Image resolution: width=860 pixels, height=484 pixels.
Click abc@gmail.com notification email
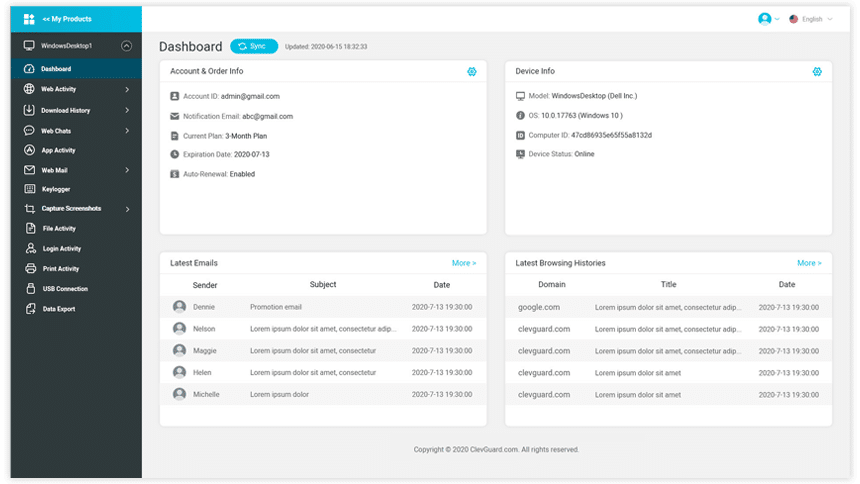(268, 116)
